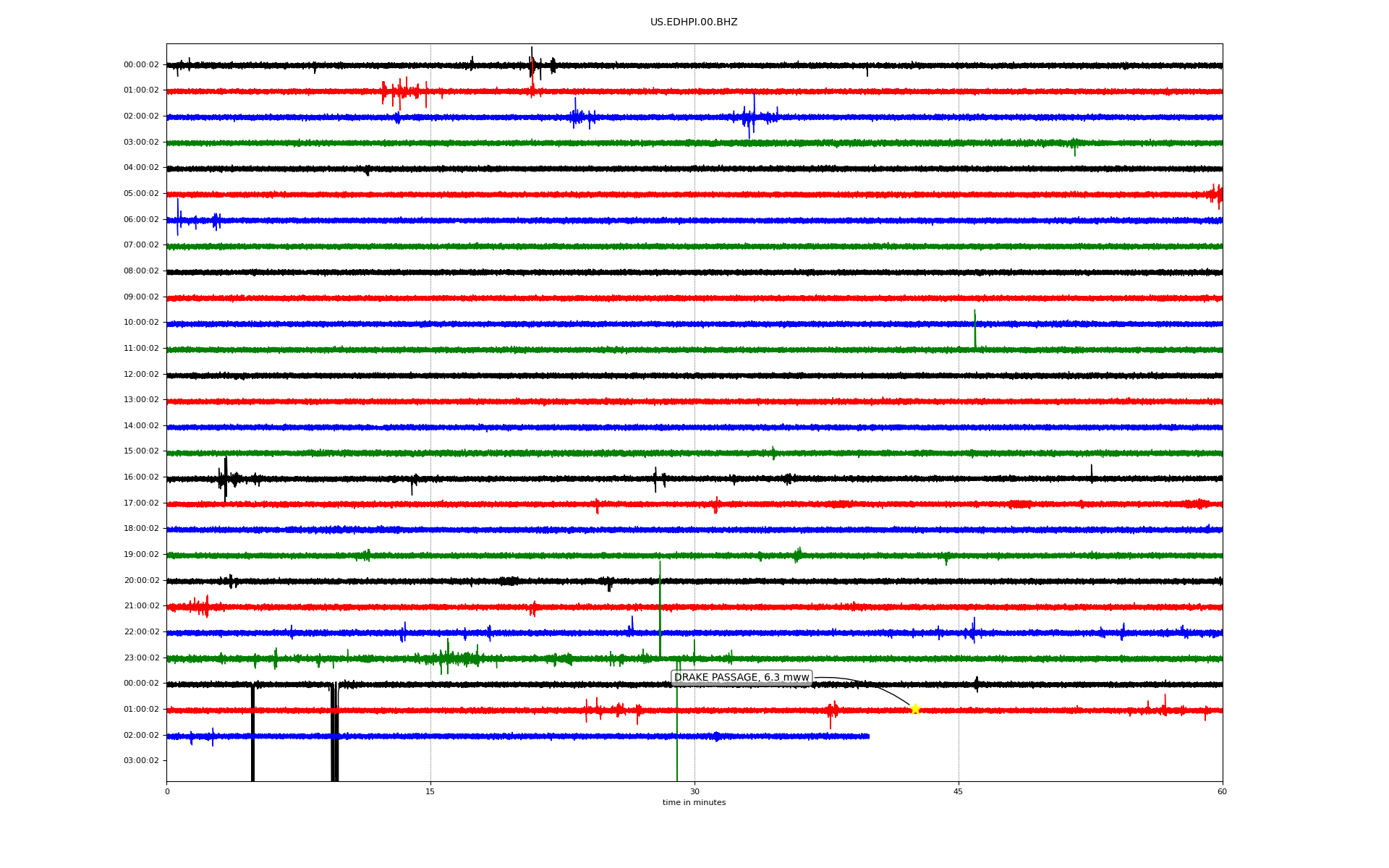The height and width of the screenshot is (868, 1389).
Task: Click the plot title US.EDHPI.00.BHZ
Action: tap(694, 22)
